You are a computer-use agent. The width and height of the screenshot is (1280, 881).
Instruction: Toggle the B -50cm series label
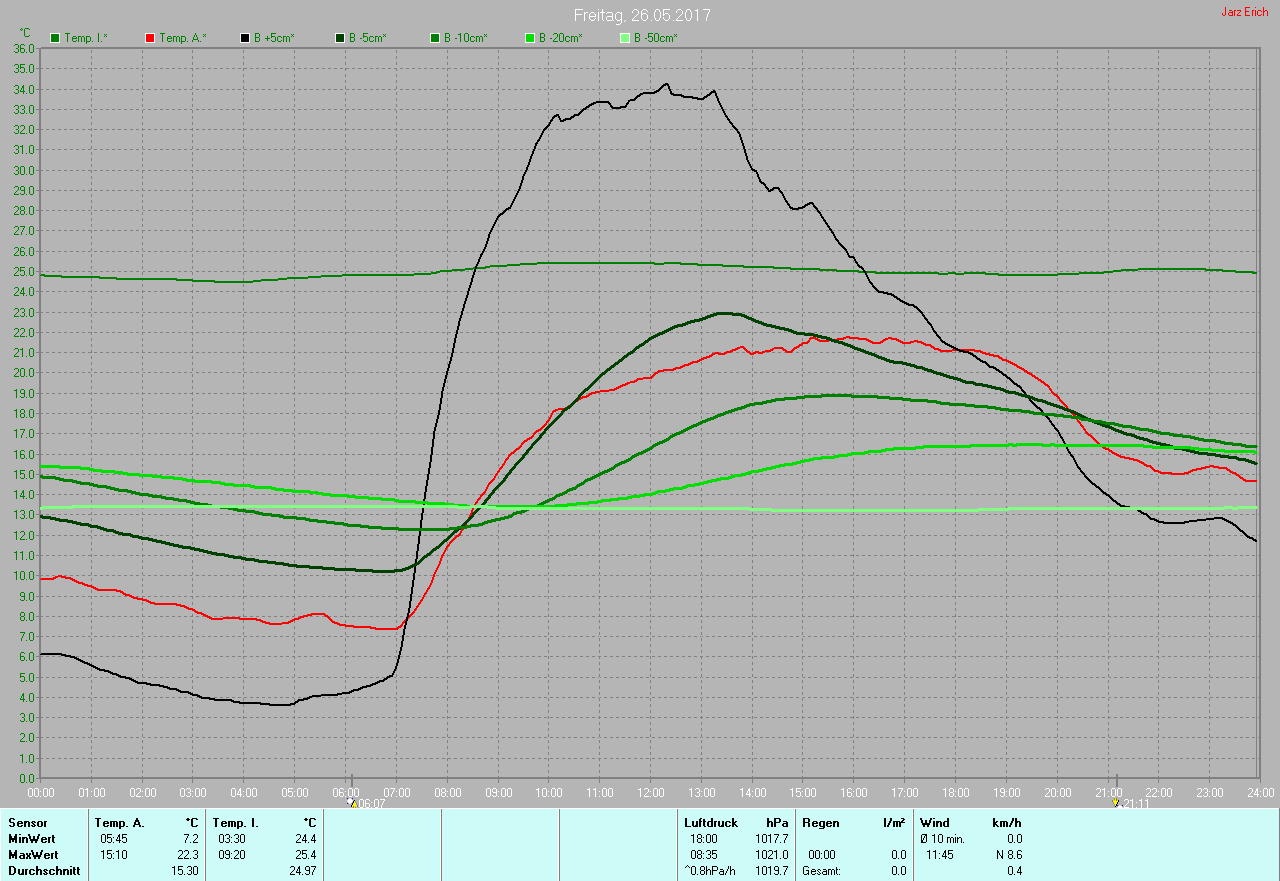click(x=655, y=38)
